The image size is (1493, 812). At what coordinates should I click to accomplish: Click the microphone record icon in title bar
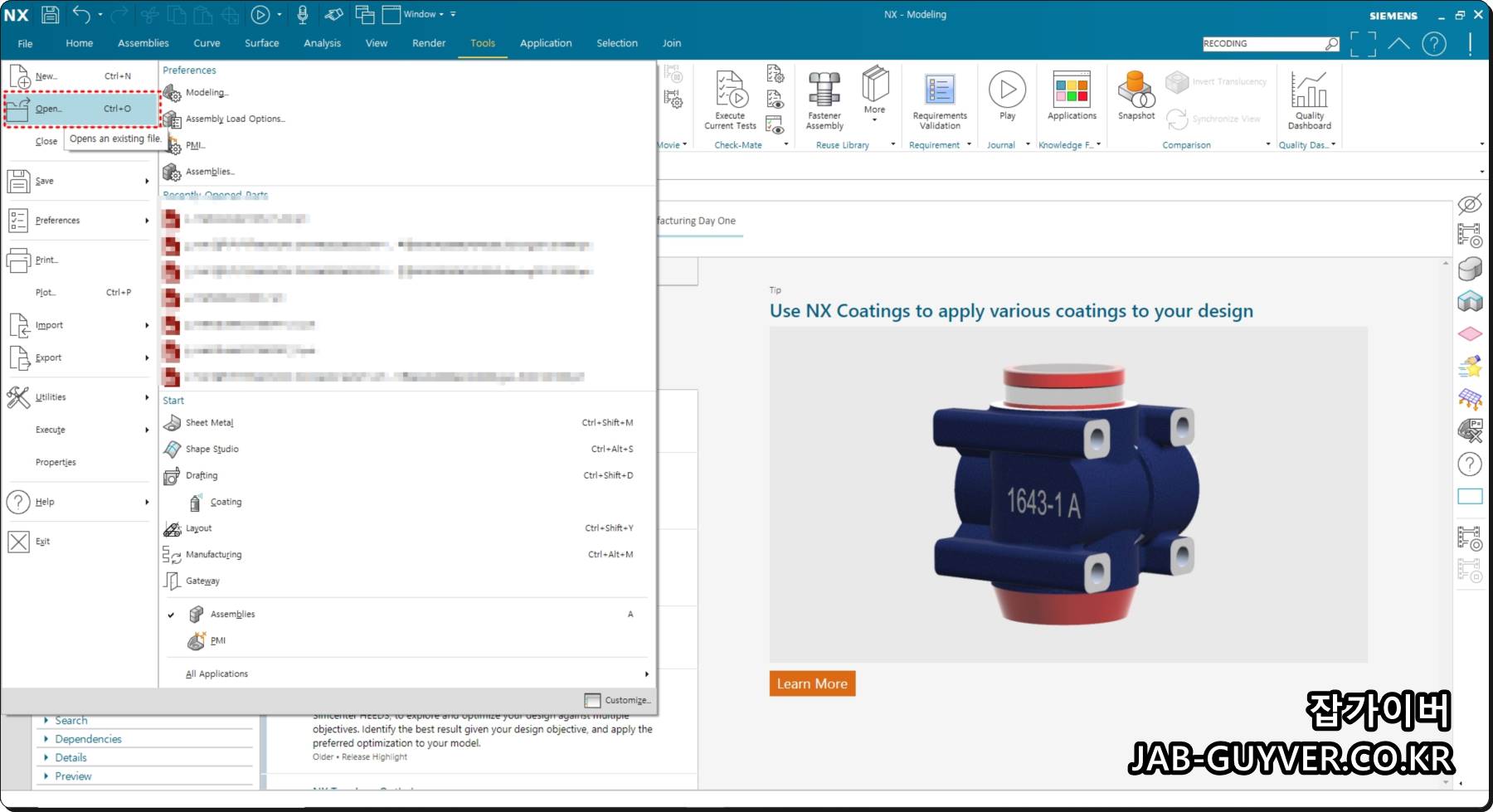(x=303, y=14)
